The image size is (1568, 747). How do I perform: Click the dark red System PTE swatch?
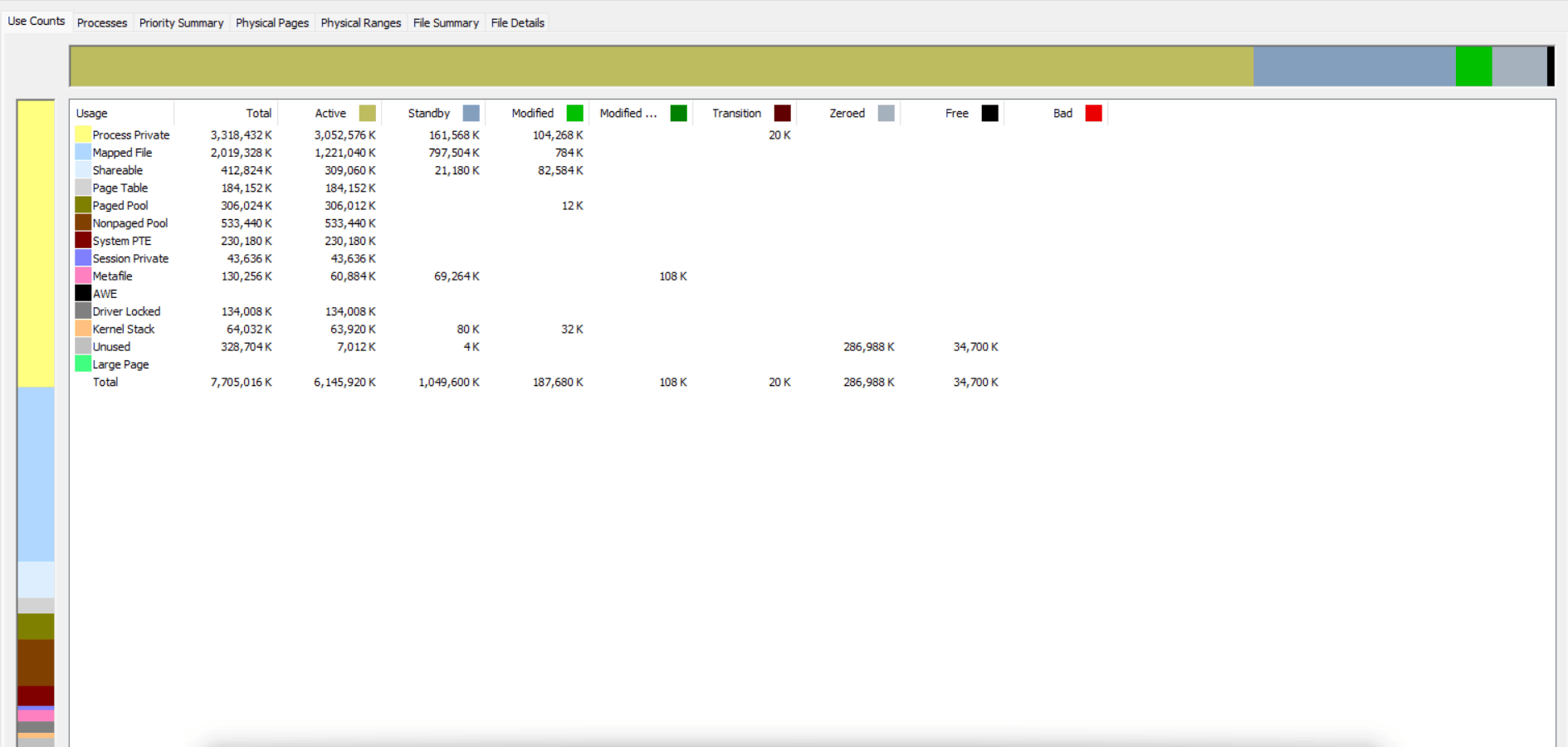[83, 240]
